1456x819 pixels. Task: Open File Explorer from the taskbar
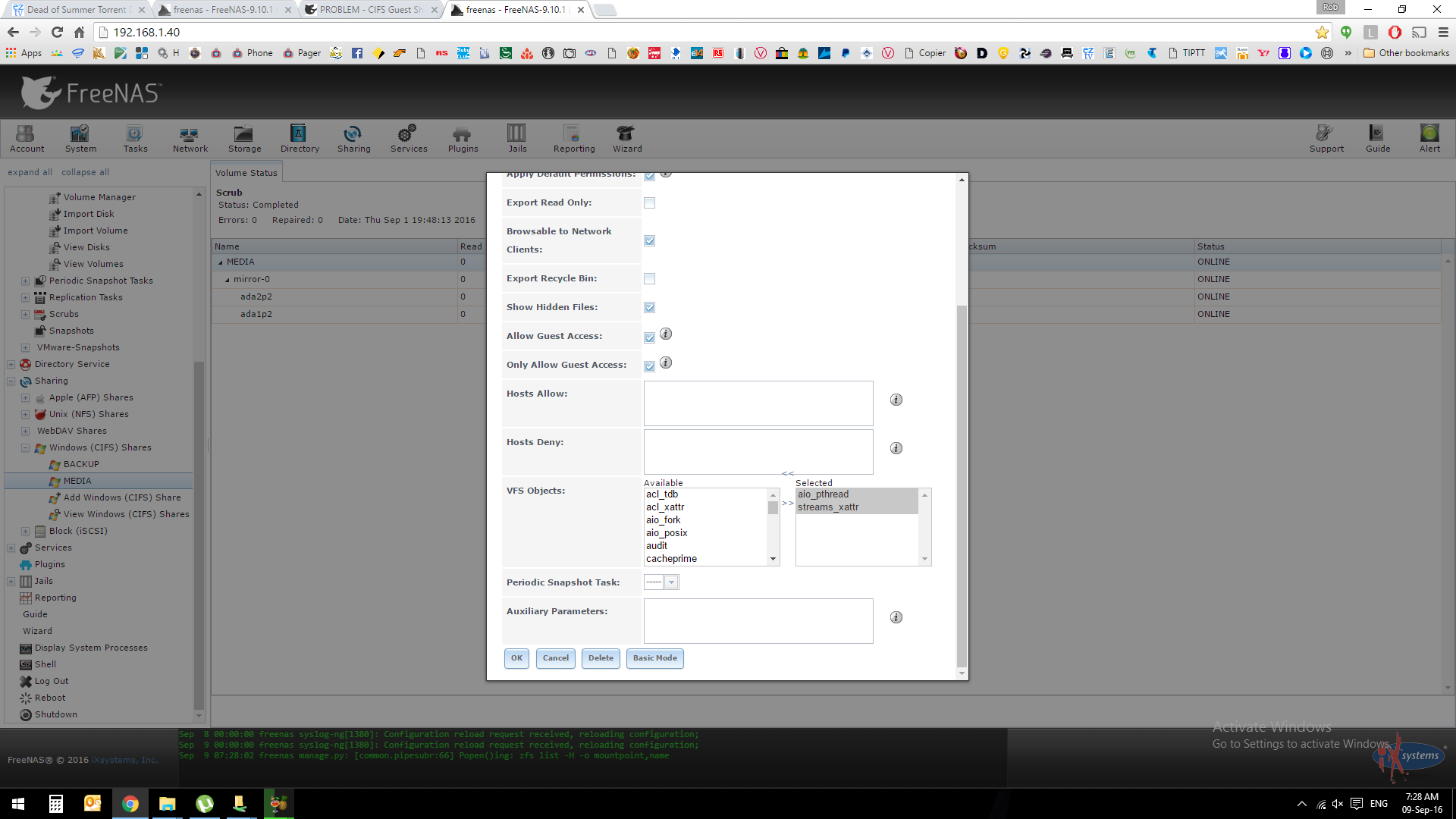pos(167,804)
